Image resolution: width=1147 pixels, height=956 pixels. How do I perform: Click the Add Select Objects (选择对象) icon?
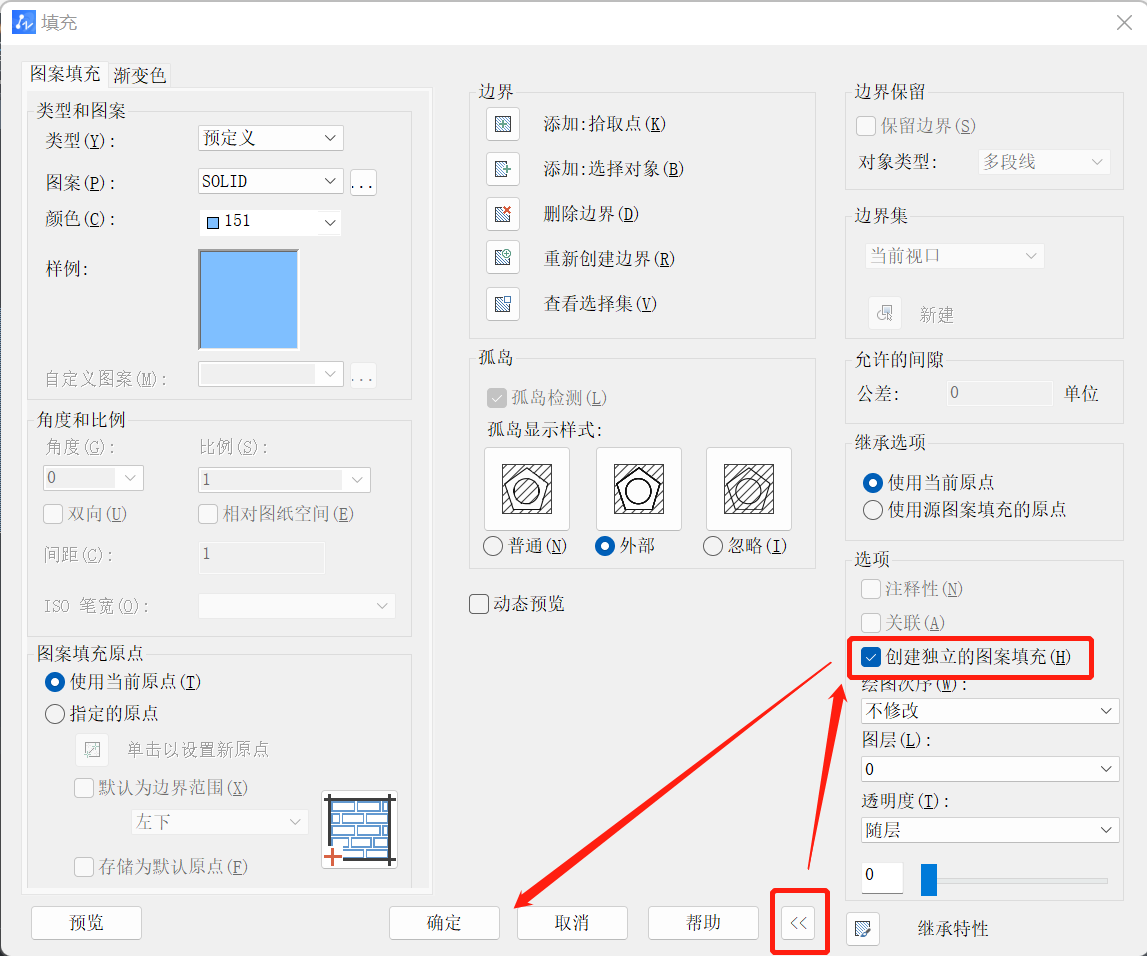[503, 169]
